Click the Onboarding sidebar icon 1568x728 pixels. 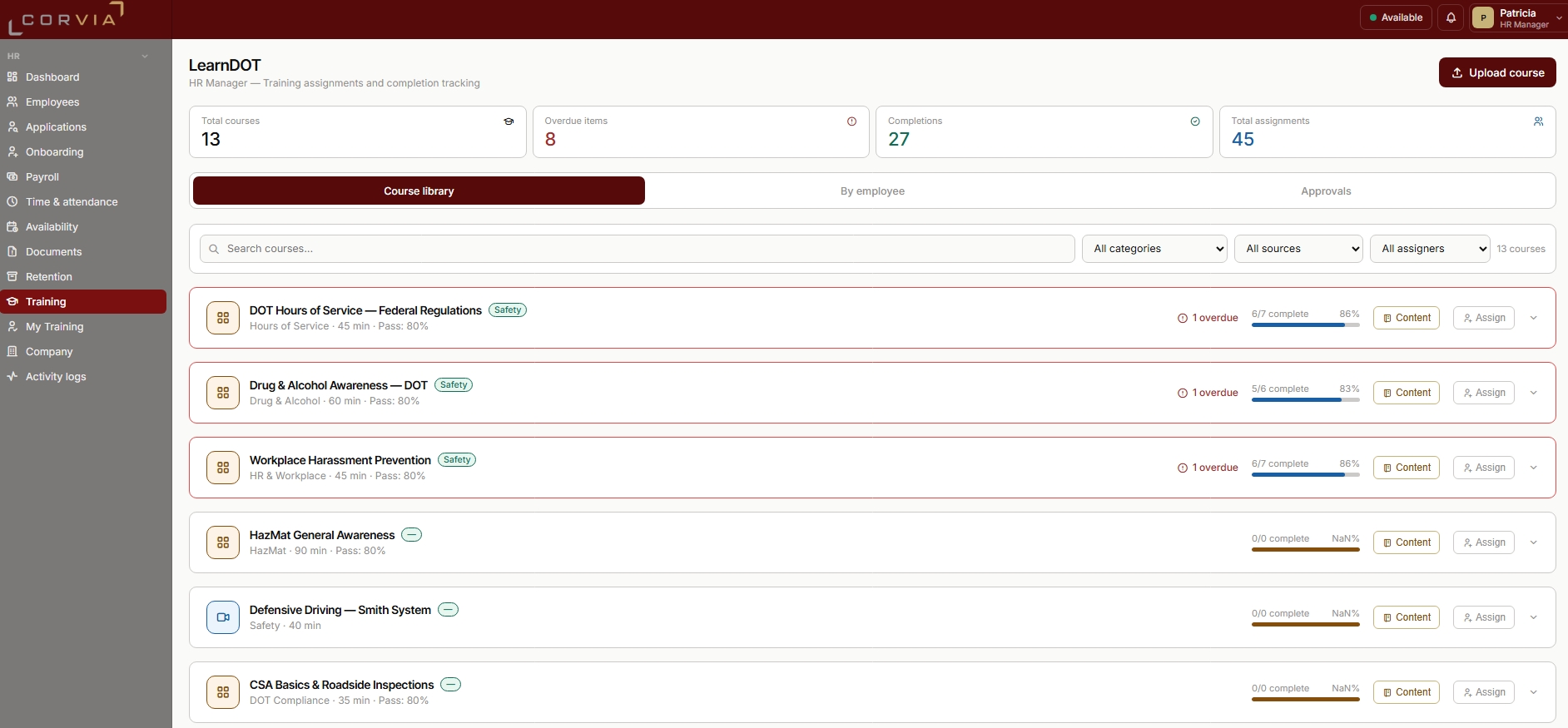12,151
